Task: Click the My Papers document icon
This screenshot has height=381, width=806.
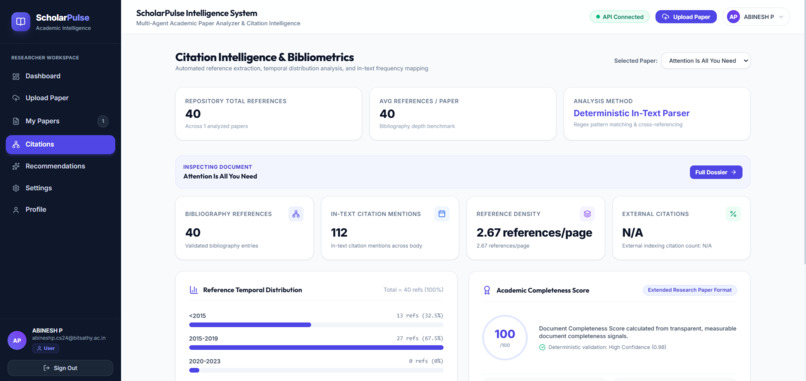Action: point(16,121)
